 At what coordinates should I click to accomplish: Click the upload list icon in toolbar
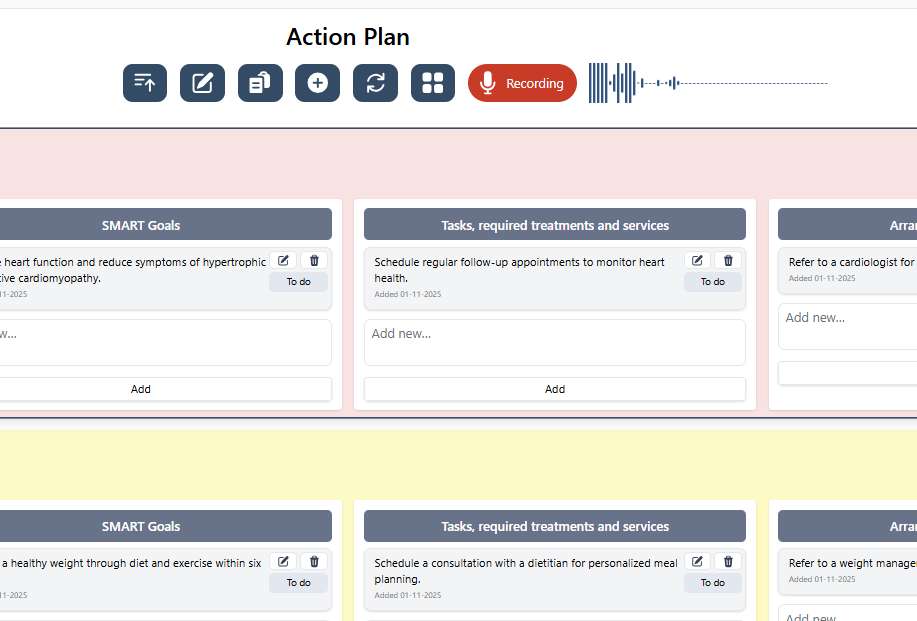144,83
